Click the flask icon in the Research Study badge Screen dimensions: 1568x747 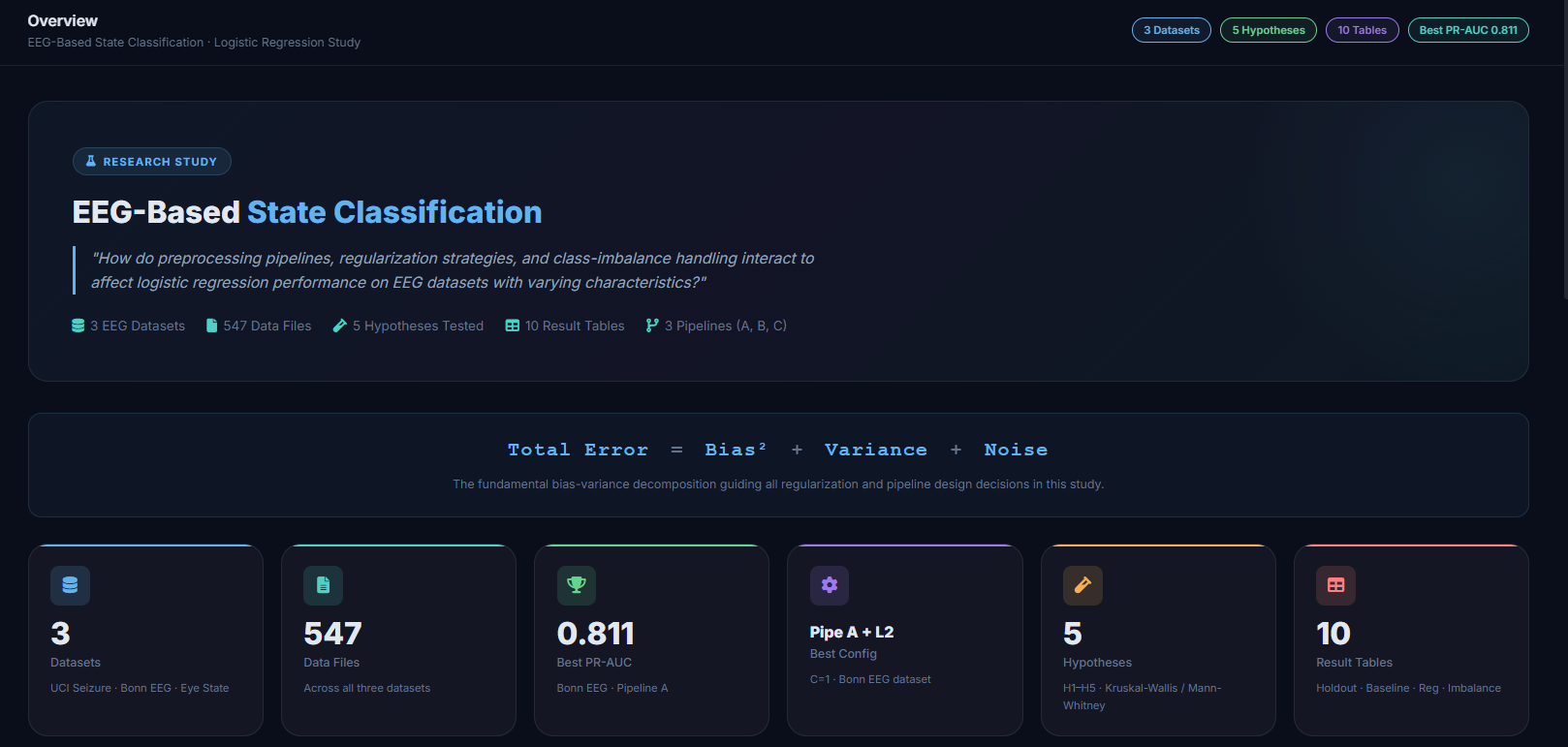coord(91,162)
